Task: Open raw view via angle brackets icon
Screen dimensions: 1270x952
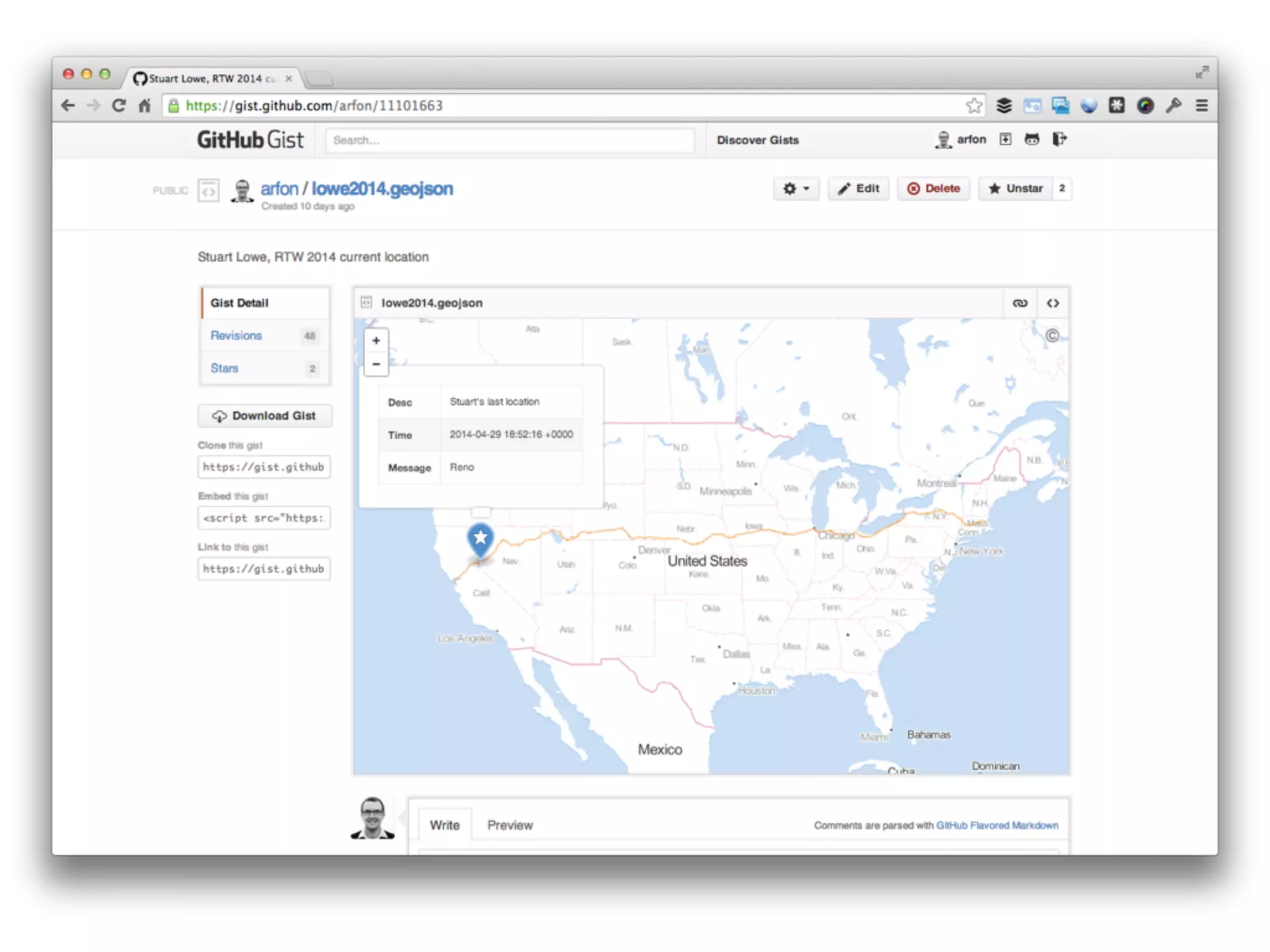Action: tap(1053, 303)
